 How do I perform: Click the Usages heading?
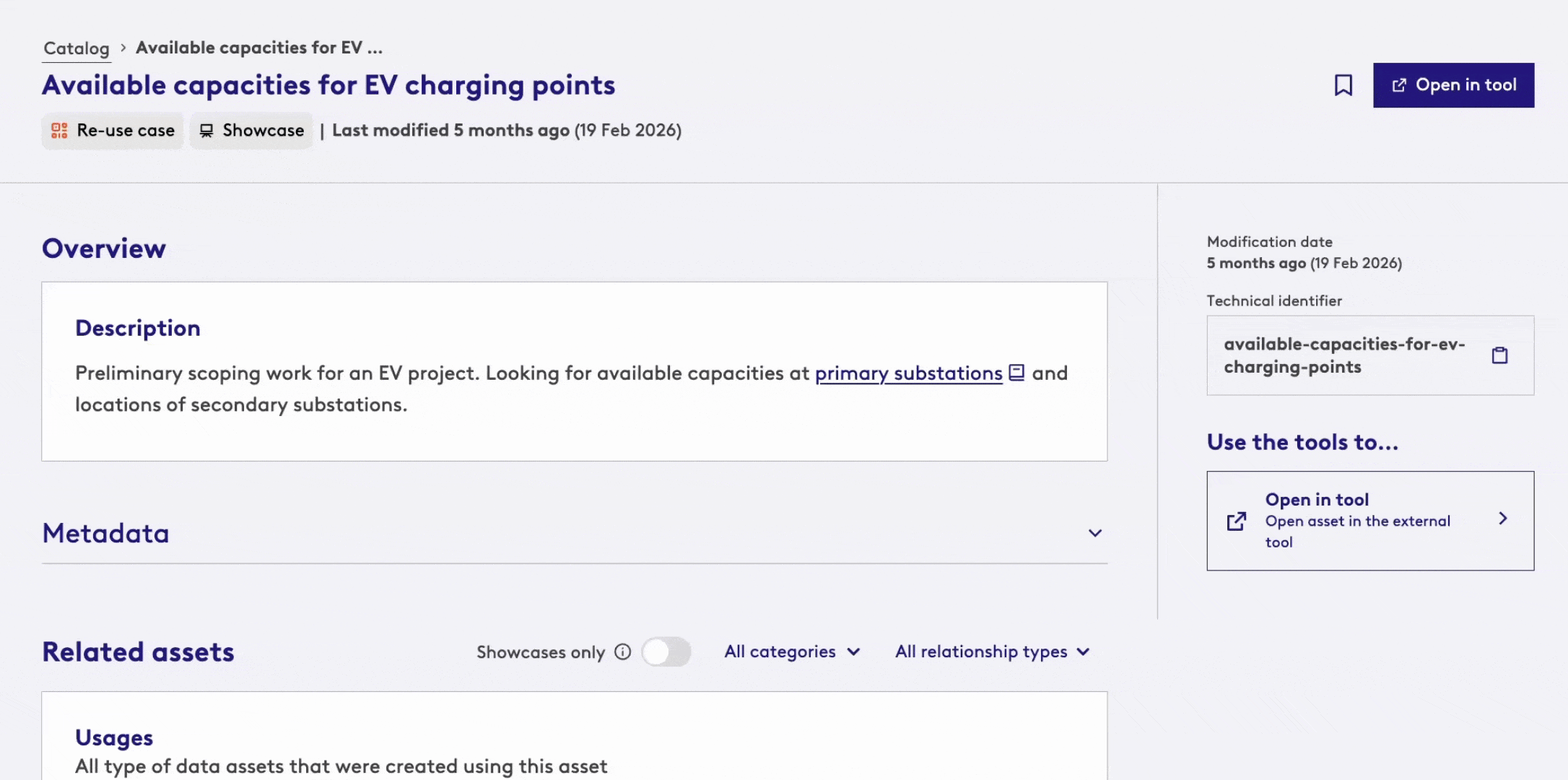point(114,737)
